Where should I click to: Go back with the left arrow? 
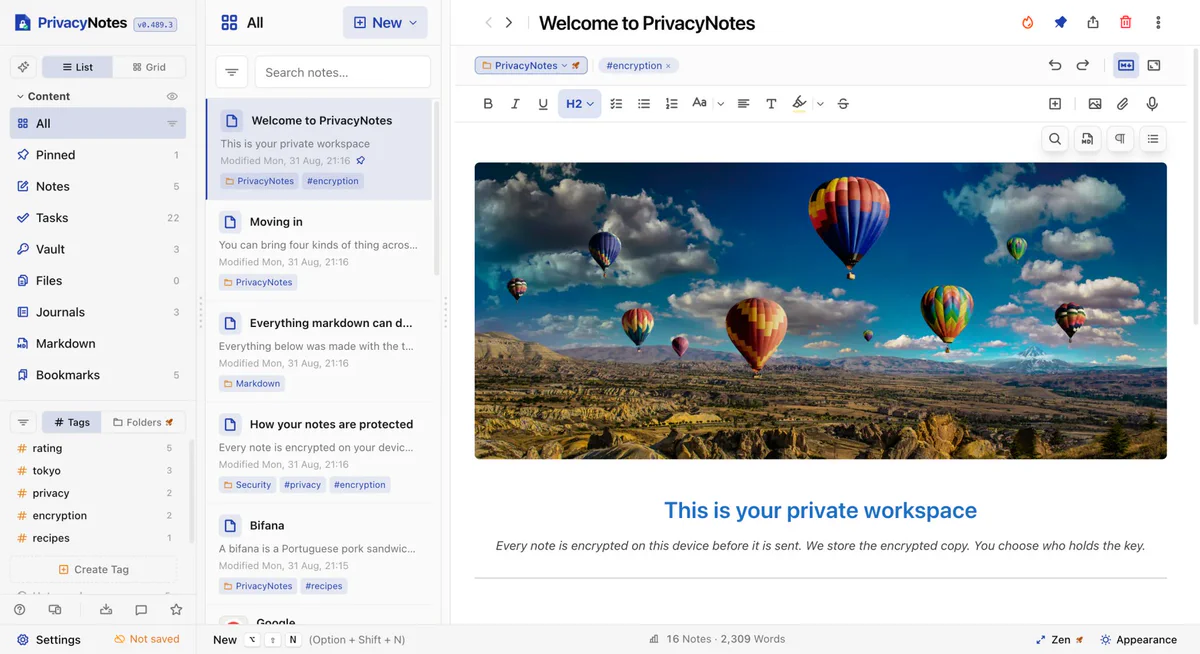click(488, 23)
